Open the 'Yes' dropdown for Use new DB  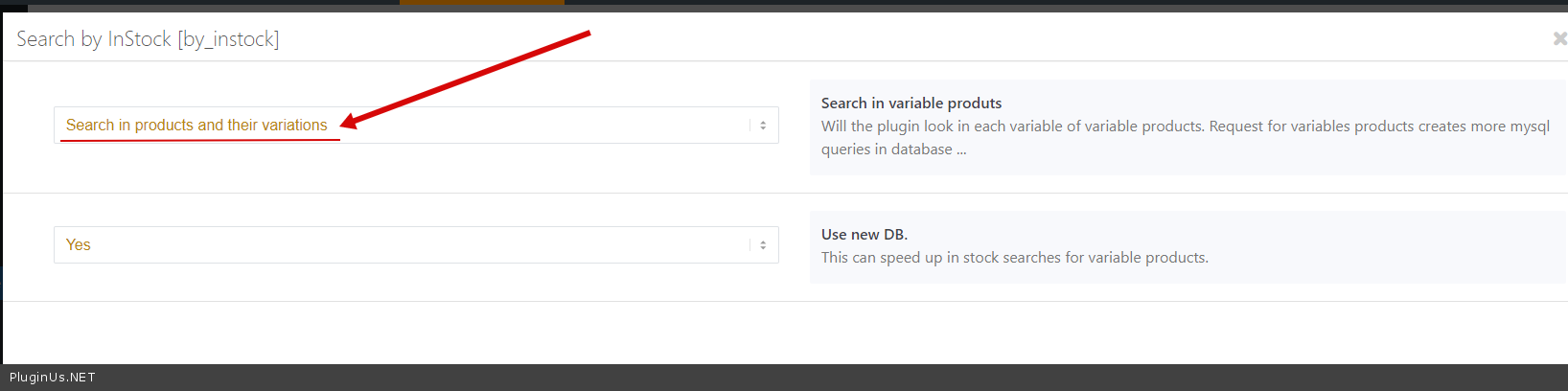[403, 245]
